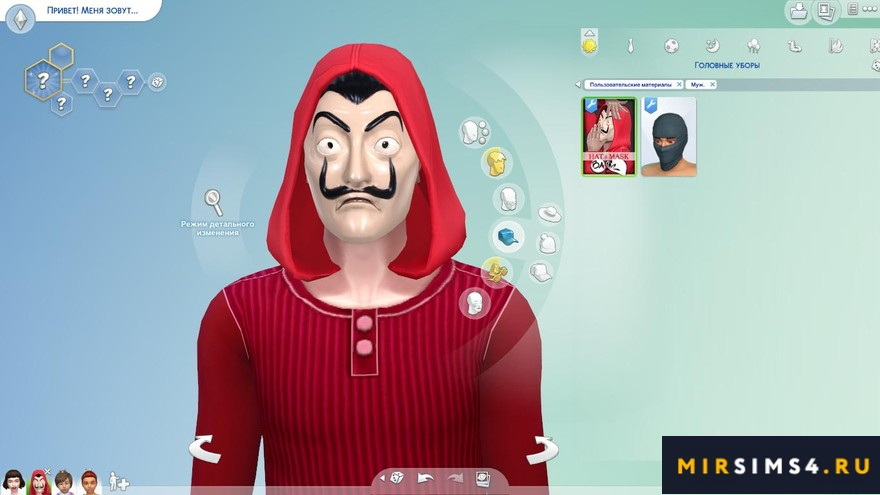Remove the 'Муж.' filter tag
Image resolution: width=880 pixels, height=495 pixels.
click(x=712, y=84)
